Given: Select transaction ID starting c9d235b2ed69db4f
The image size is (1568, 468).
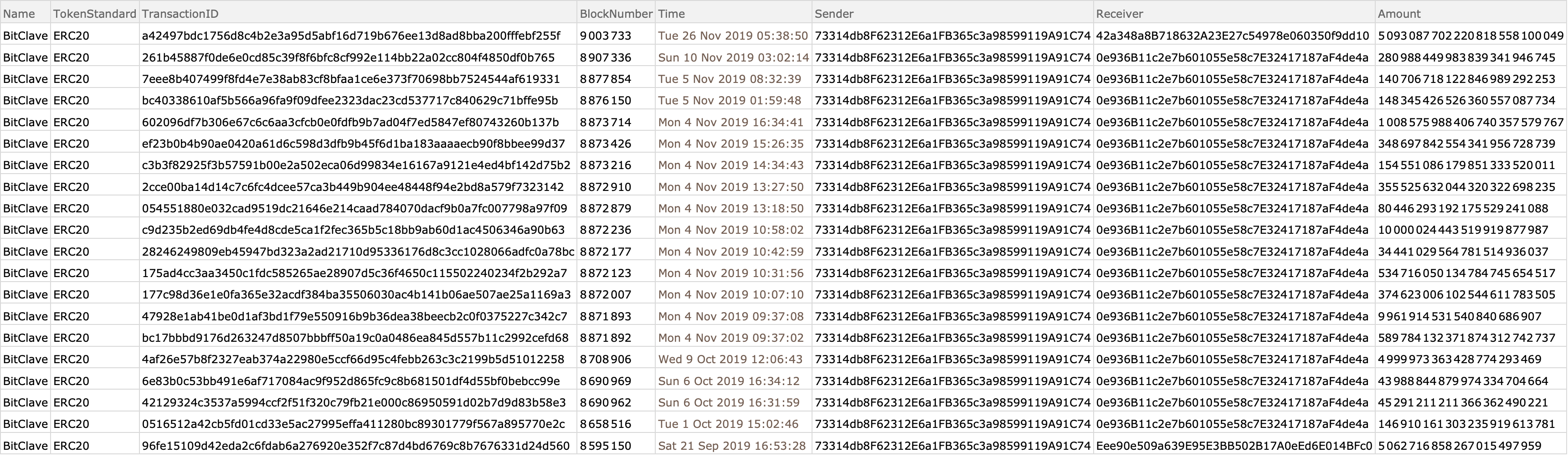Looking at the screenshot, I should tap(353, 229).
